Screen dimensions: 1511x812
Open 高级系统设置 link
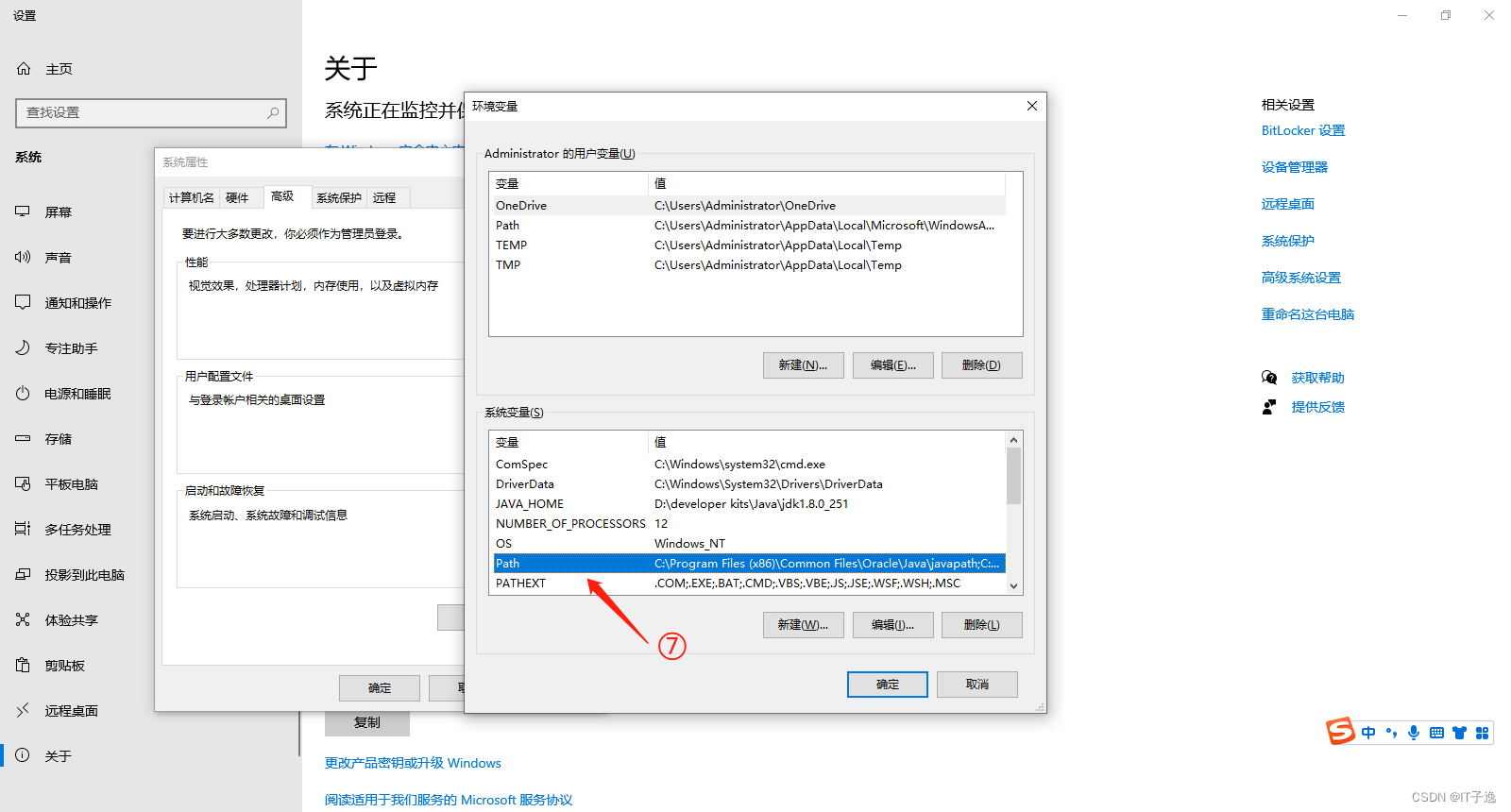click(1301, 278)
